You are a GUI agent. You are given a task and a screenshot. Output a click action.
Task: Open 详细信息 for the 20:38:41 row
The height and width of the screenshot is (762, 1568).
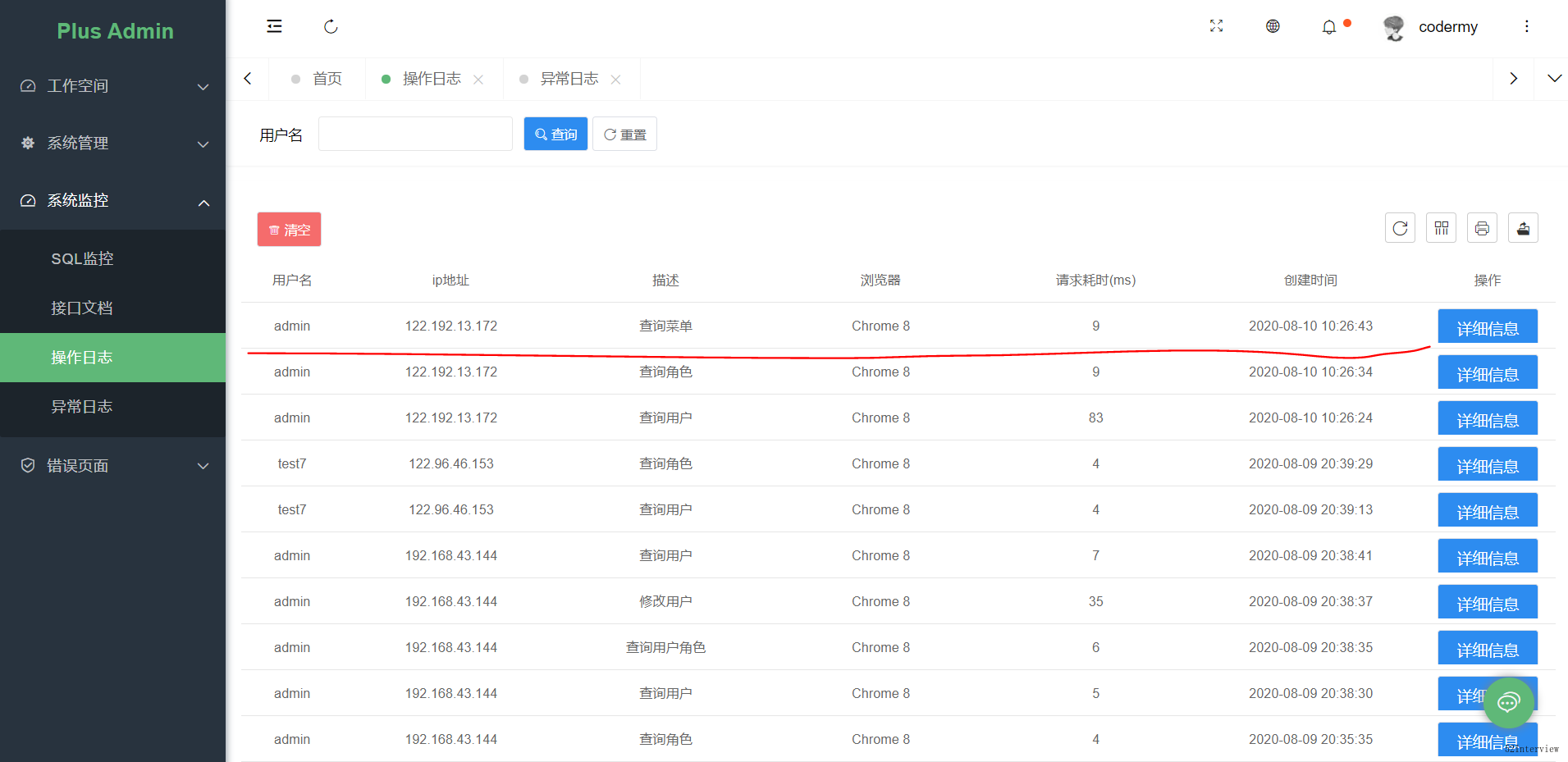click(x=1488, y=558)
